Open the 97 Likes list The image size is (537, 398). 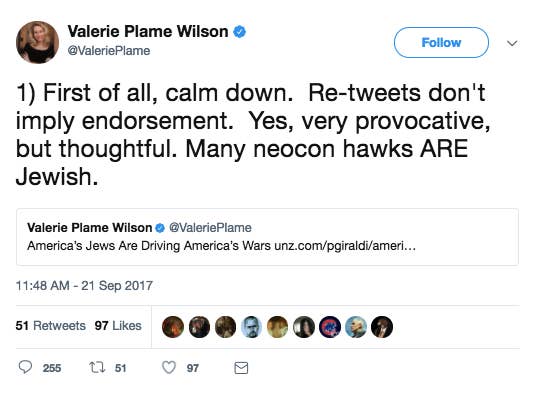tap(118, 325)
